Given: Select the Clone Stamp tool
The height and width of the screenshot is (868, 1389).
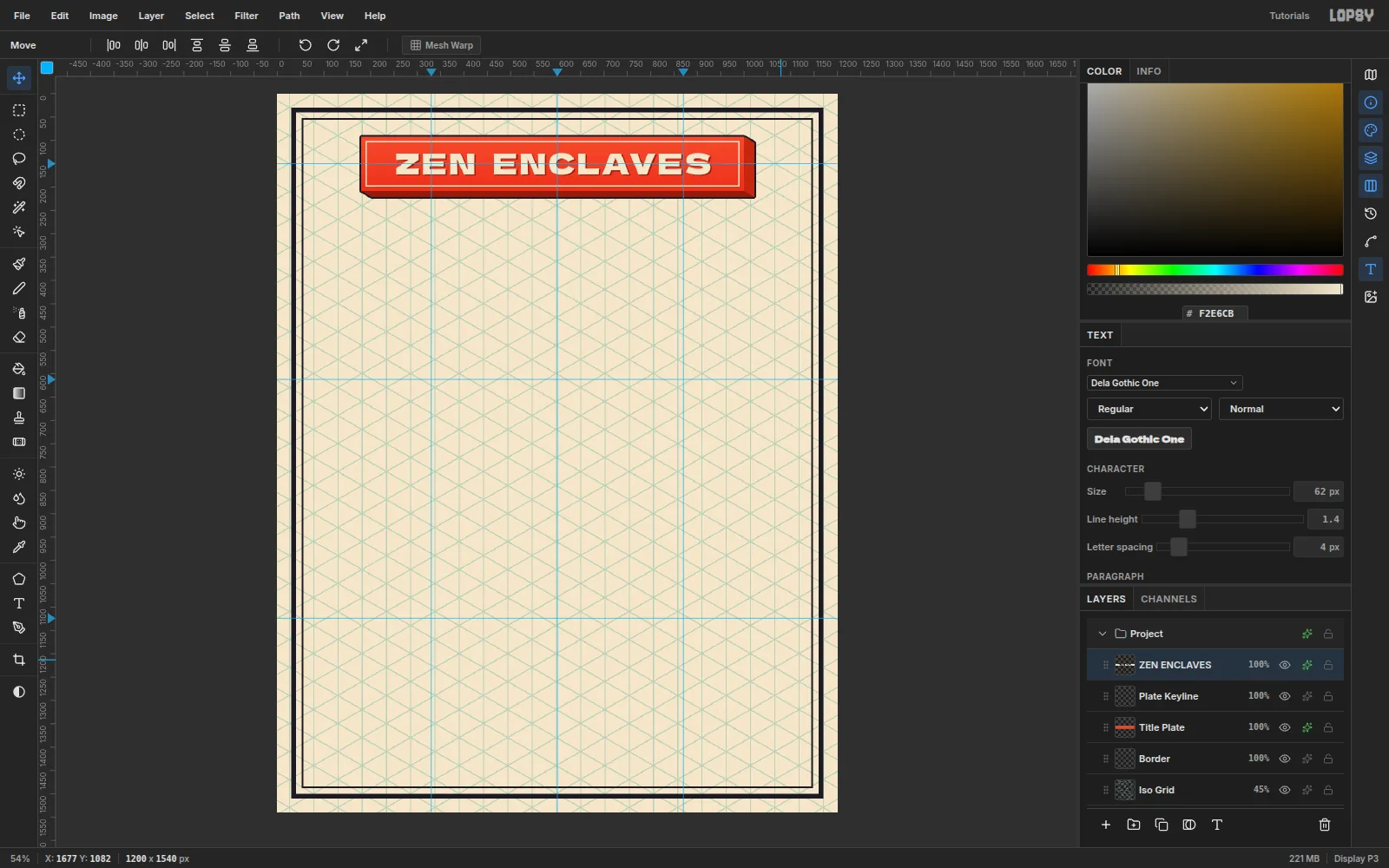Looking at the screenshot, I should click(x=19, y=418).
